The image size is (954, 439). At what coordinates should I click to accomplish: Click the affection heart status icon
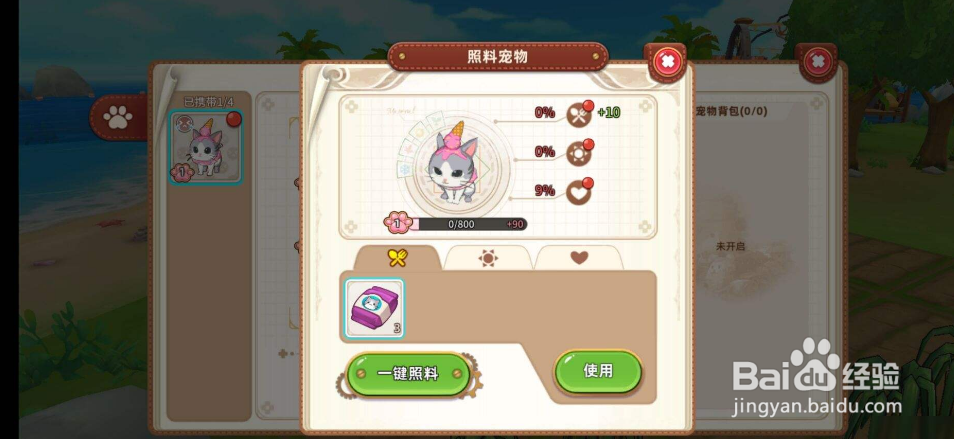coord(578,192)
